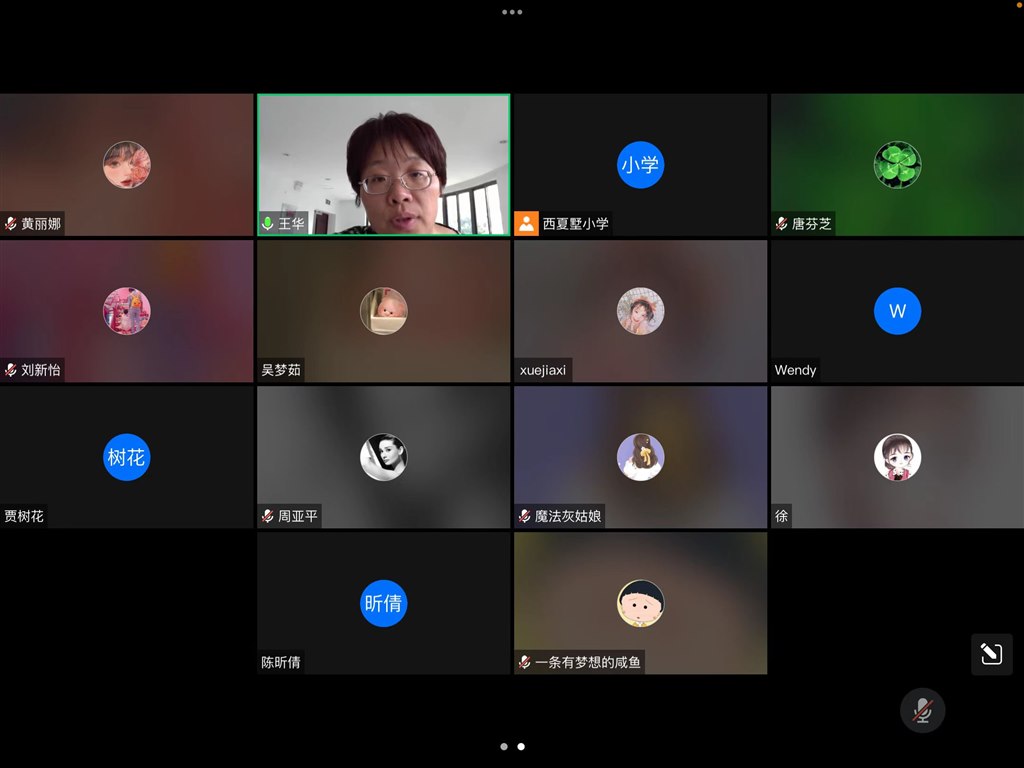1024x768 pixels.
Task: Select 王华's active speaker video tile
Action: point(383,165)
